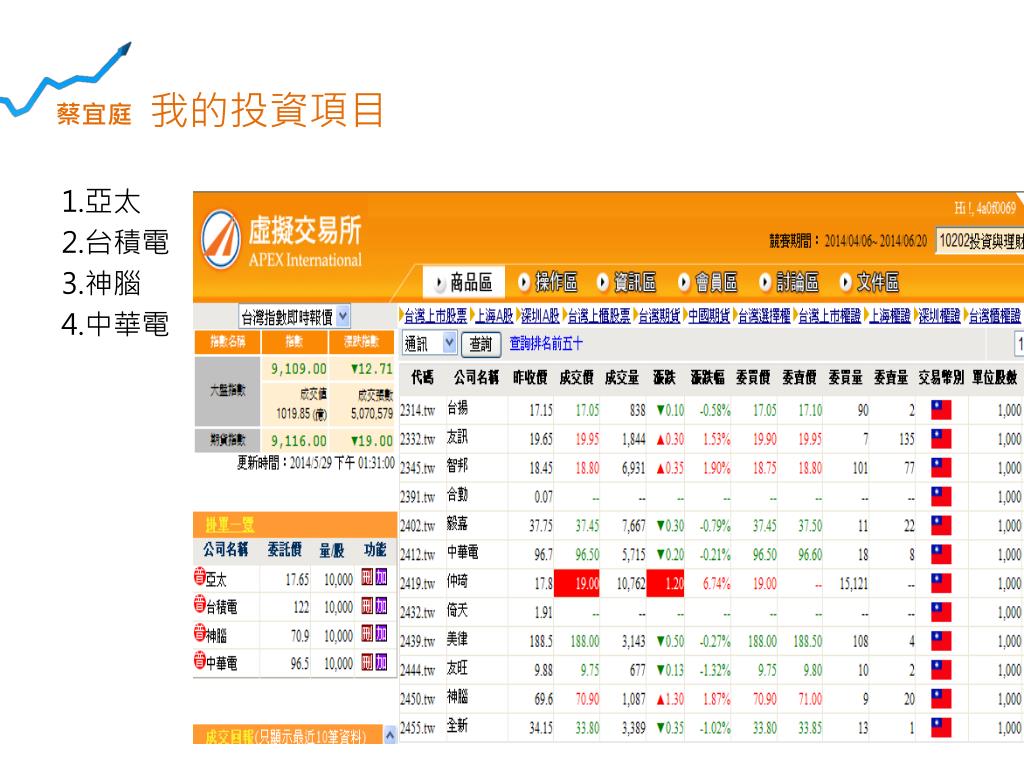Click the 大盤指數 value 9,109.00

(x=299, y=369)
